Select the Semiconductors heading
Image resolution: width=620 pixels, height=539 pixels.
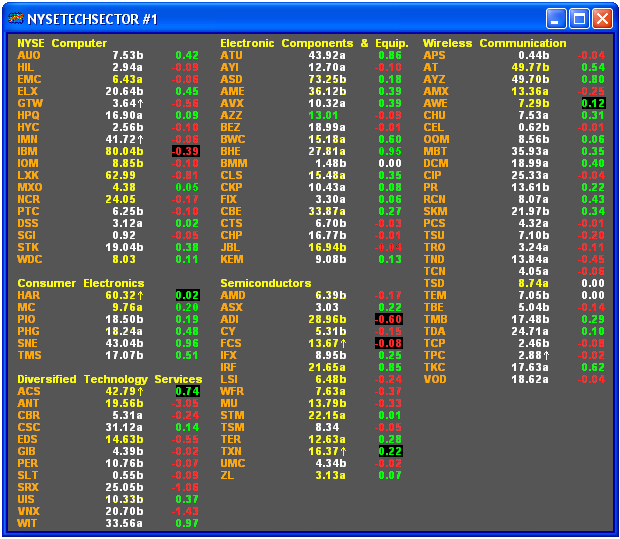coord(266,283)
